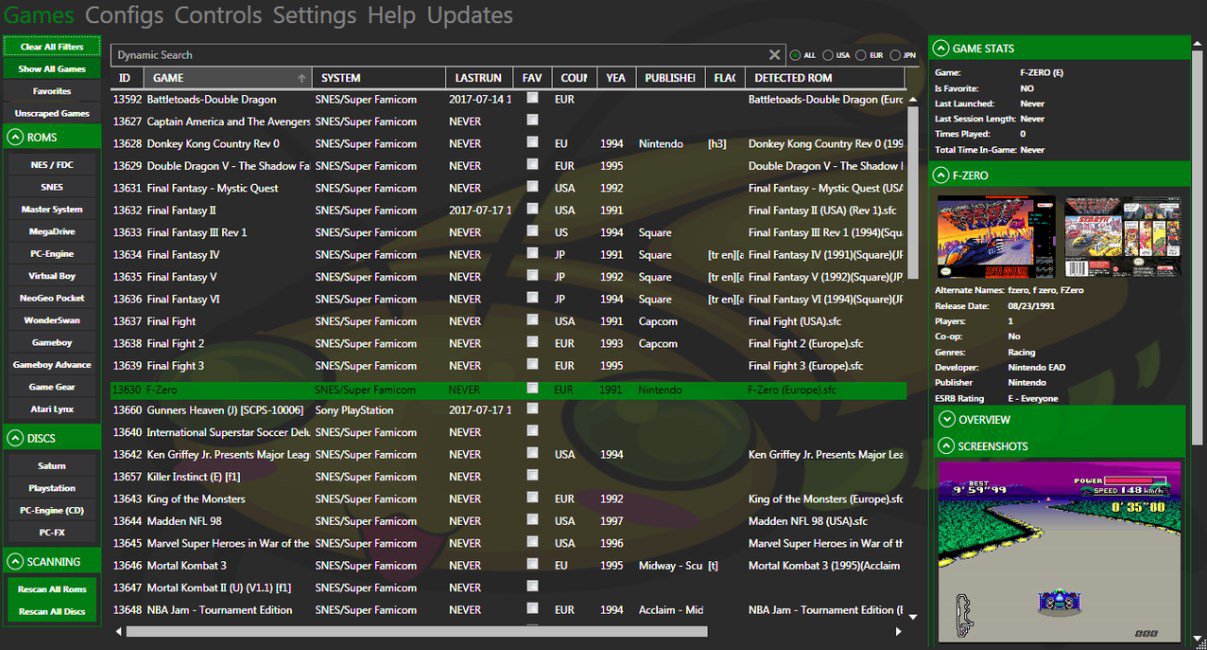
Task: Collapse the SCREENSHOTS section
Action: [947, 446]
